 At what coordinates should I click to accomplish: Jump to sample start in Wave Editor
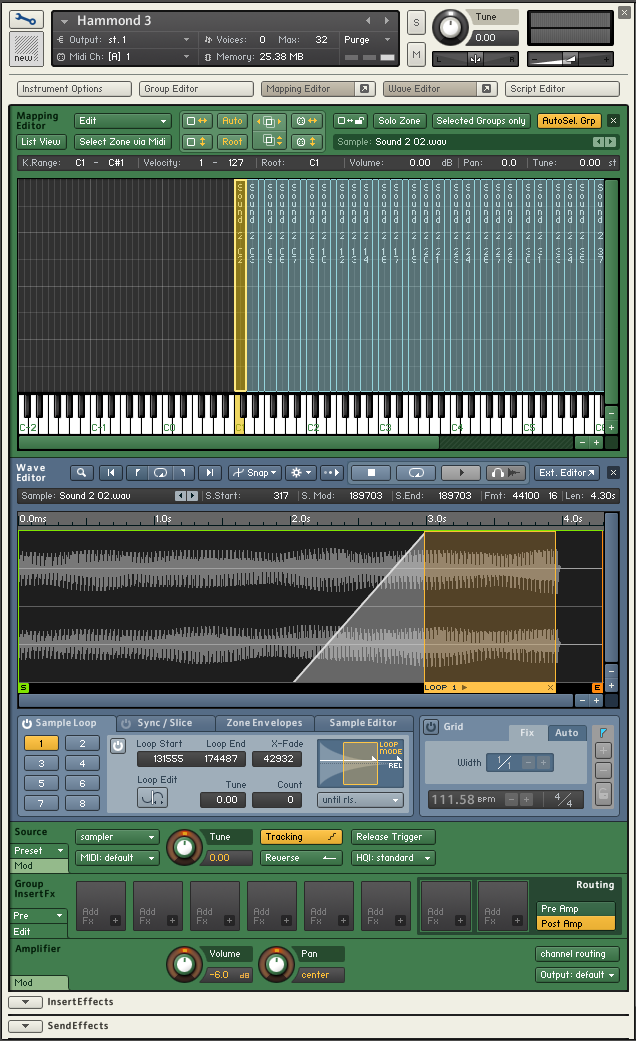[x=111, y=473]
